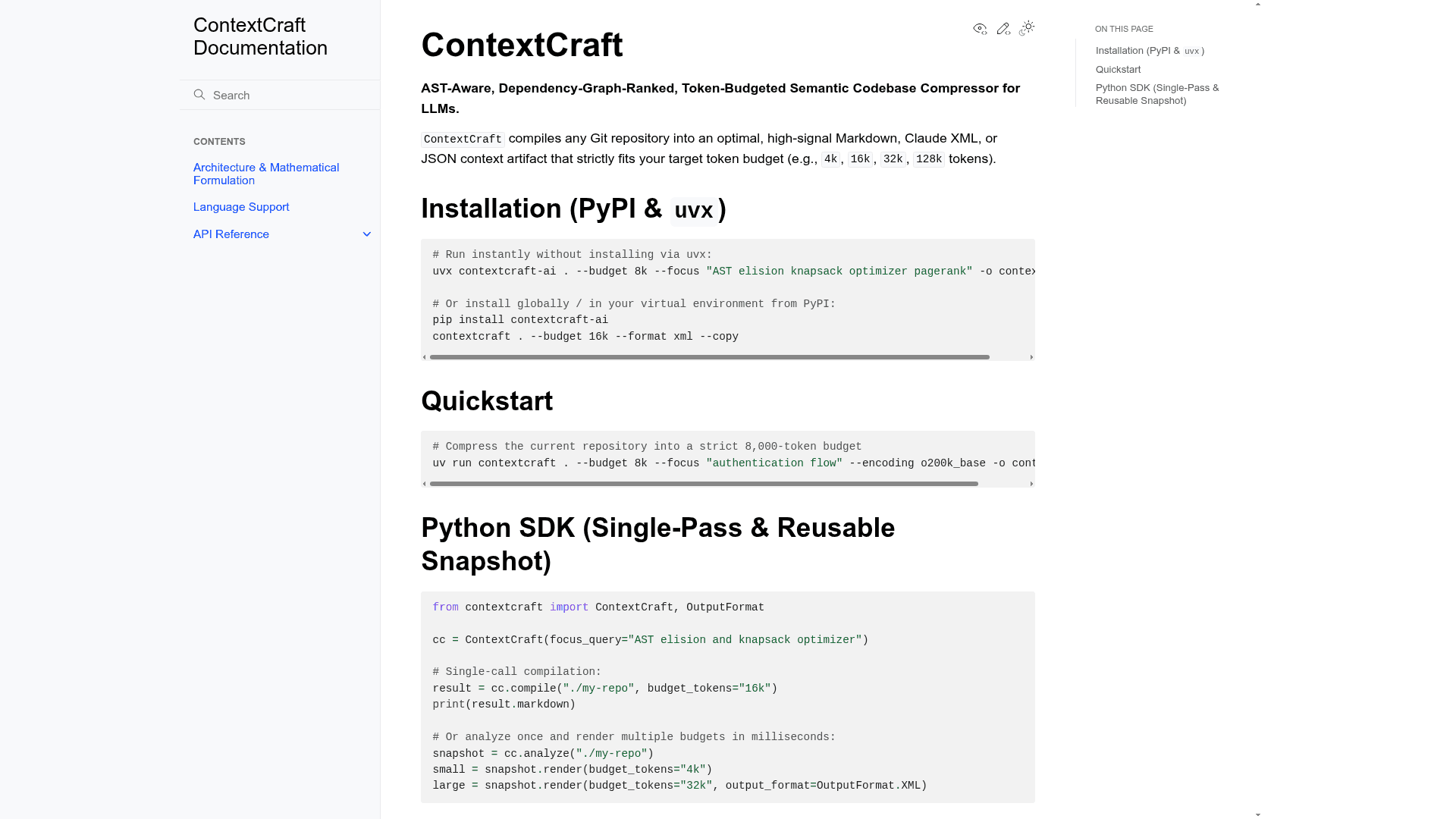Jump to Installation (PyPI & uvx) in page outline
The image size is (1456, 819).
(1150, 51)
